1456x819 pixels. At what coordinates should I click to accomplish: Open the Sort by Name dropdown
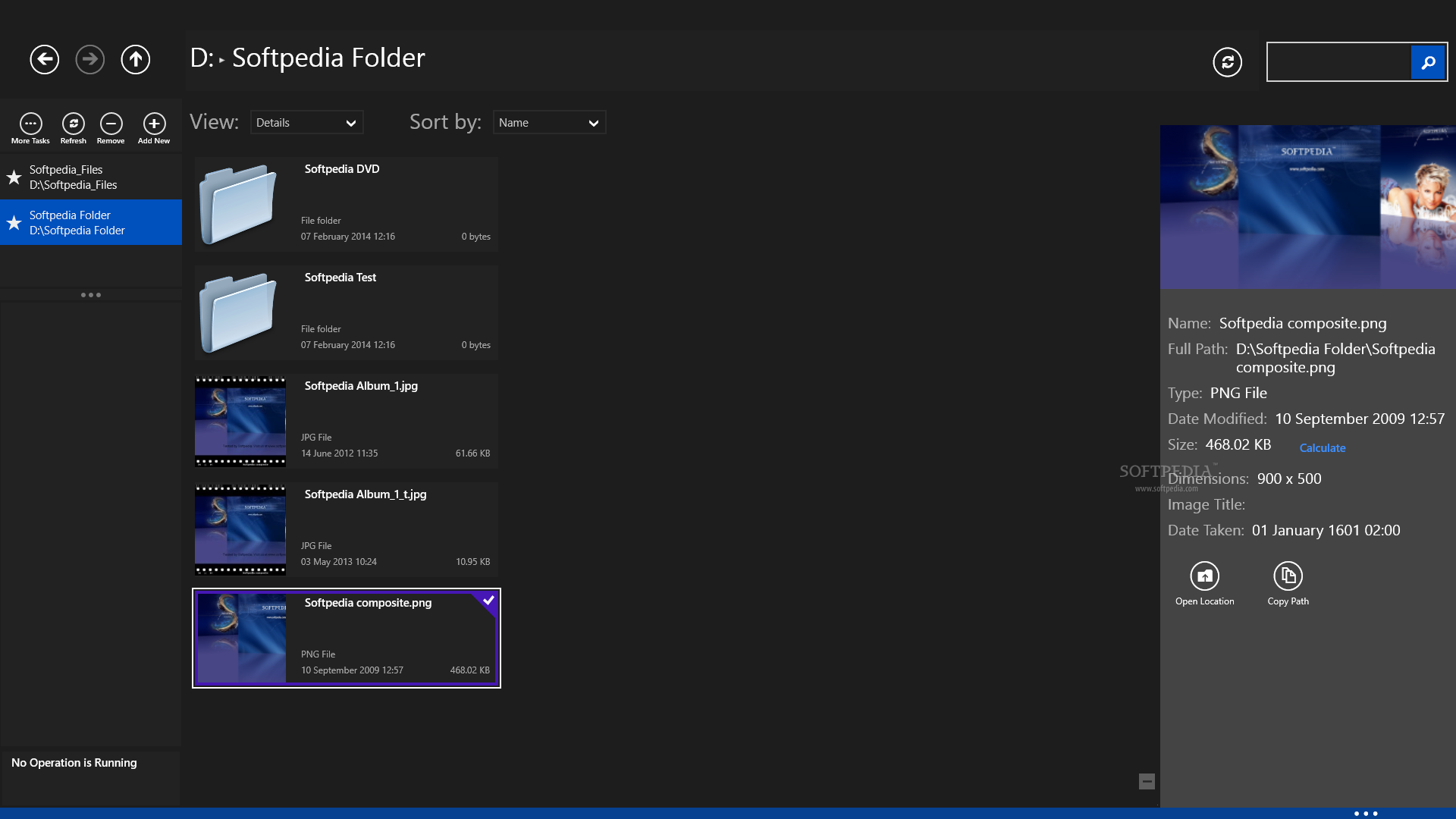550,123
